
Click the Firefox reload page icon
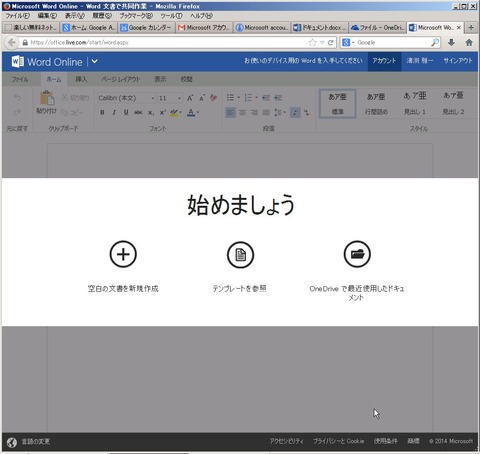point(331,42)
